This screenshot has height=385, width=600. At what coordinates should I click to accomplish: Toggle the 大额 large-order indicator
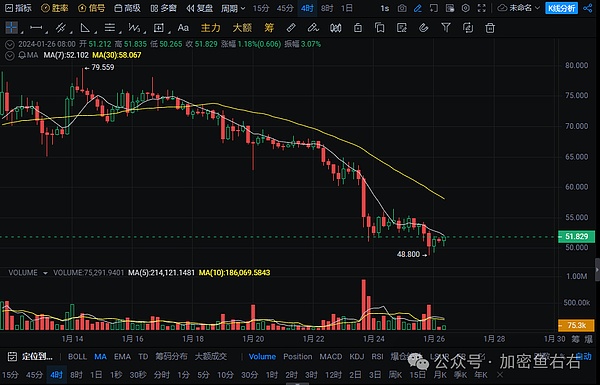point(242,28)
